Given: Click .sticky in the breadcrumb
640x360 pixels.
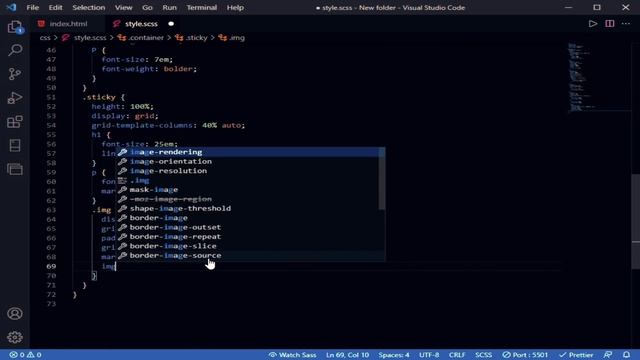Looking at the screenshot, I should coord(197,38).
